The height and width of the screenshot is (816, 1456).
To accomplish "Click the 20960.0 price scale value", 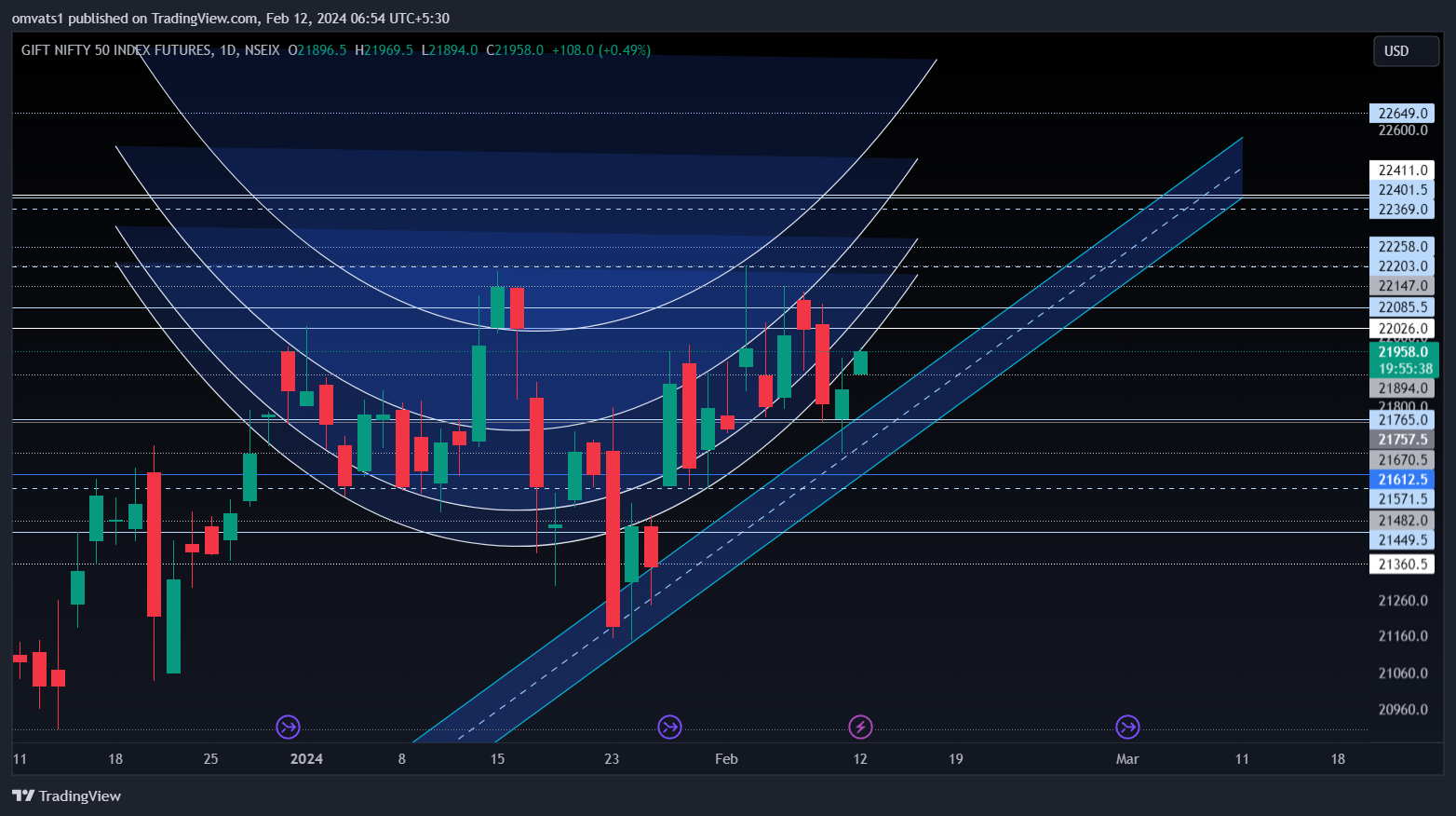I will [x=1403, y=710].
